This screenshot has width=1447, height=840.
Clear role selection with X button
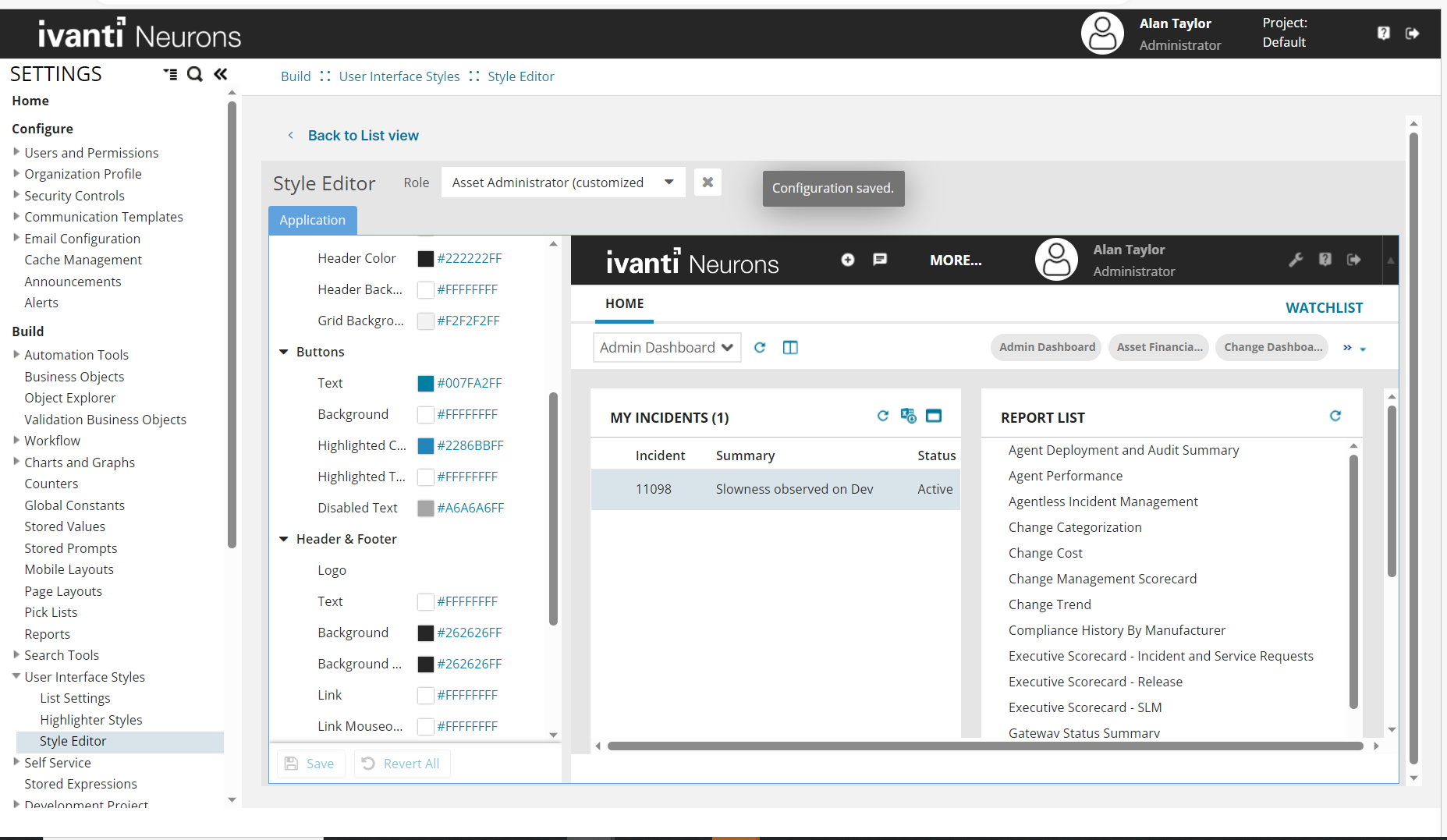708,183
